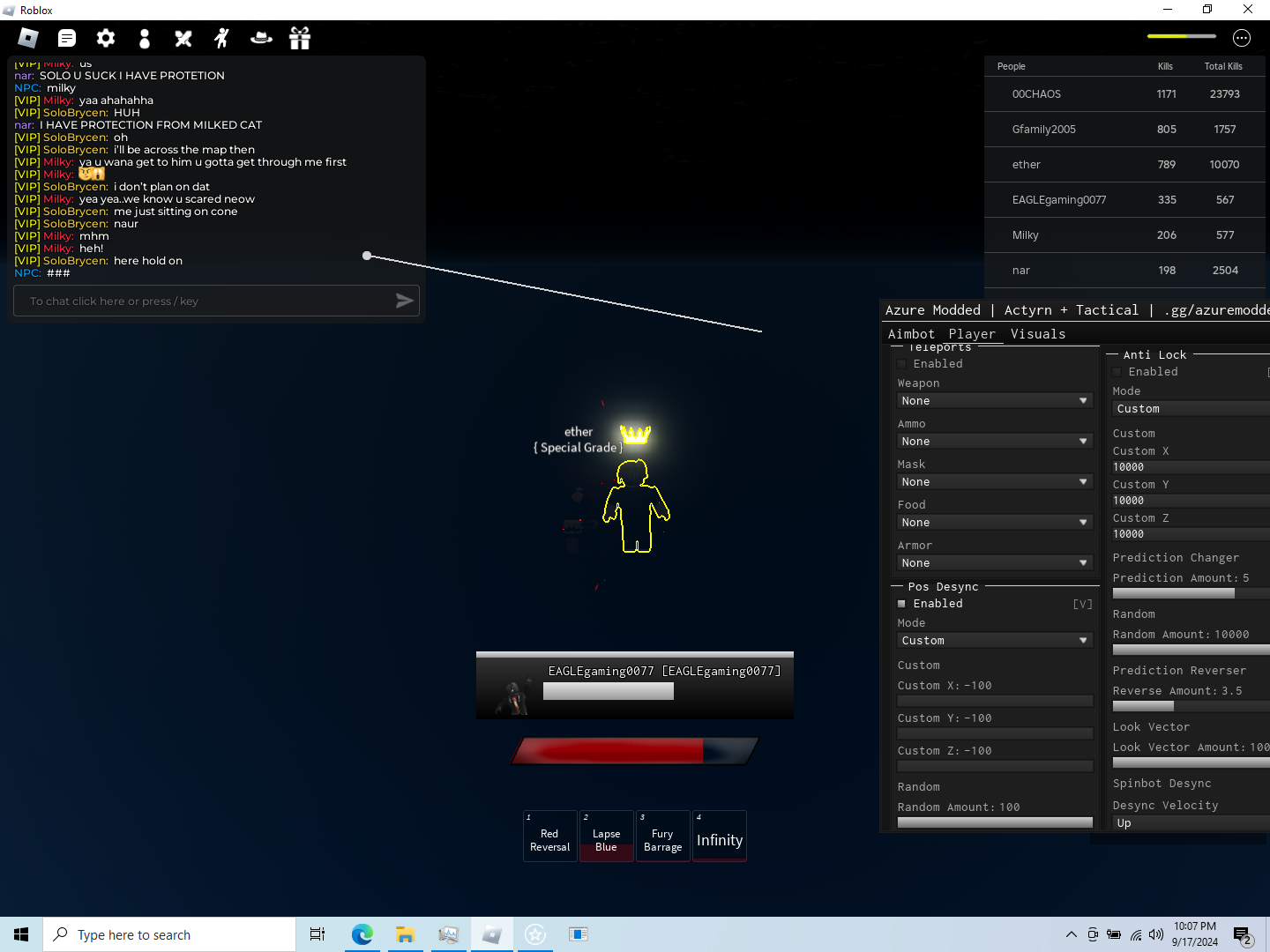Adjust the Custom X slider
The image size is (1270, 952).
click(x=995, y=701)
